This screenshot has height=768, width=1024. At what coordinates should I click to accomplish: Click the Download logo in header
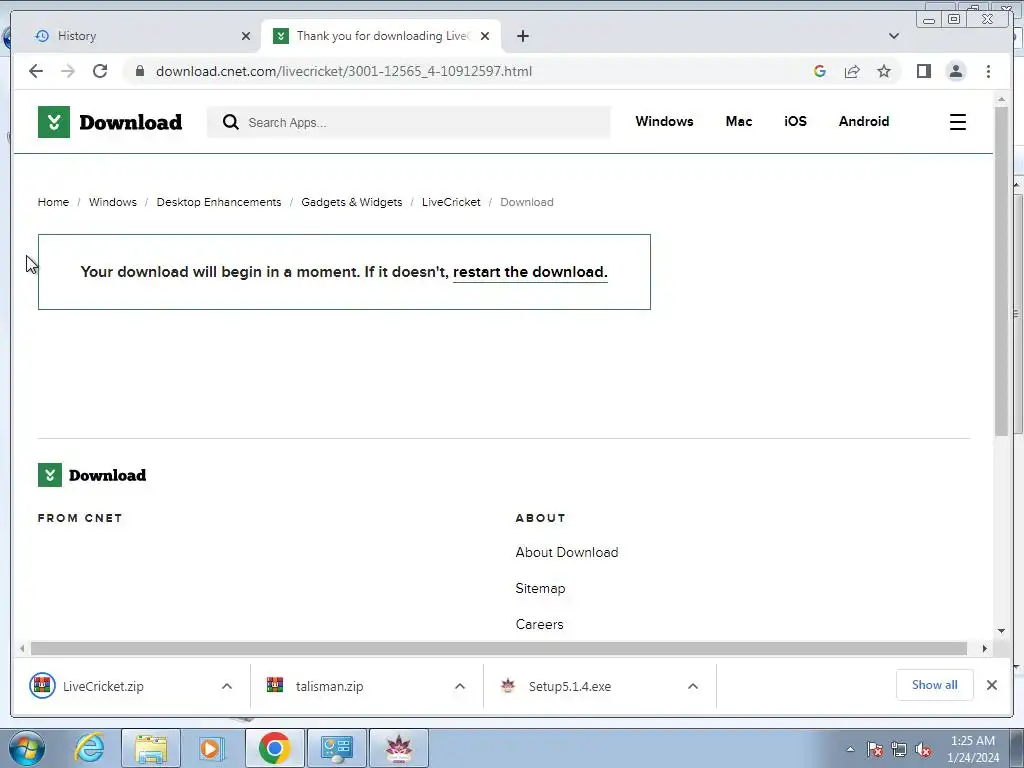[110, 122]
